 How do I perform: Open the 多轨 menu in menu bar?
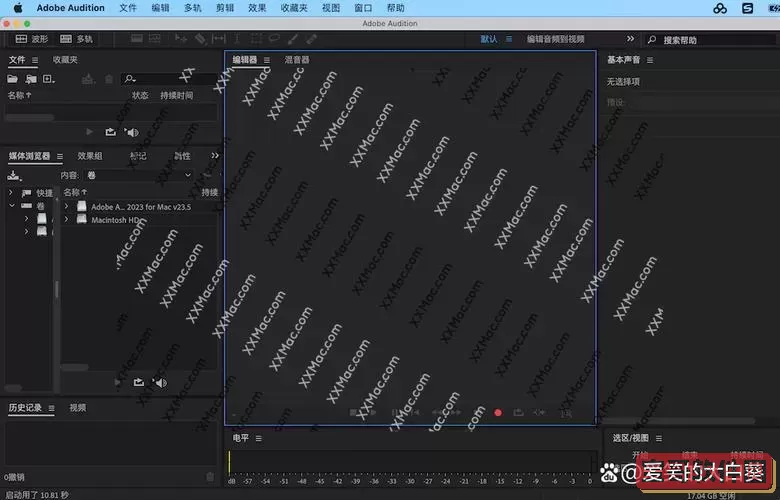(x=193, y=8)
